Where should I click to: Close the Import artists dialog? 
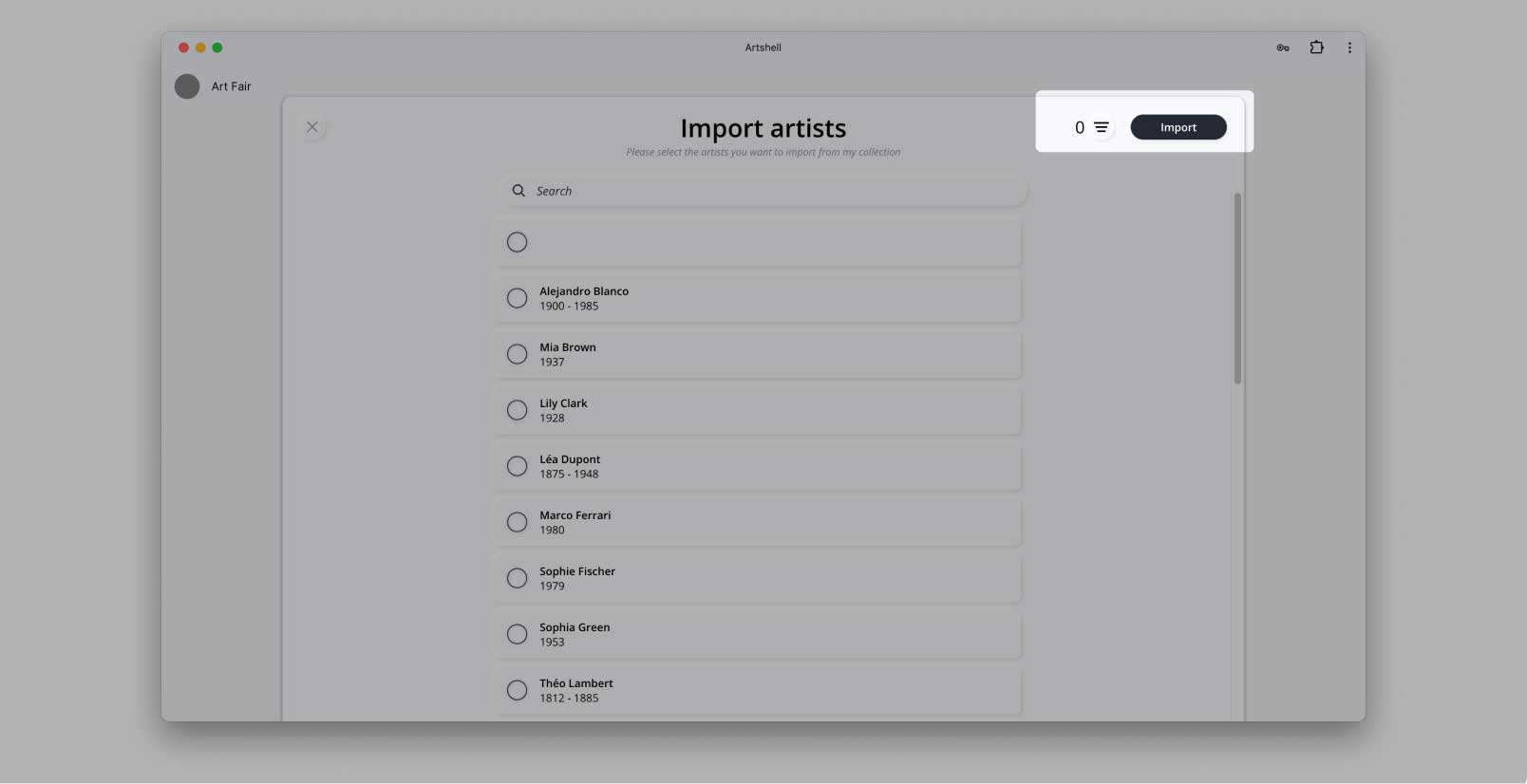[312, 126]
